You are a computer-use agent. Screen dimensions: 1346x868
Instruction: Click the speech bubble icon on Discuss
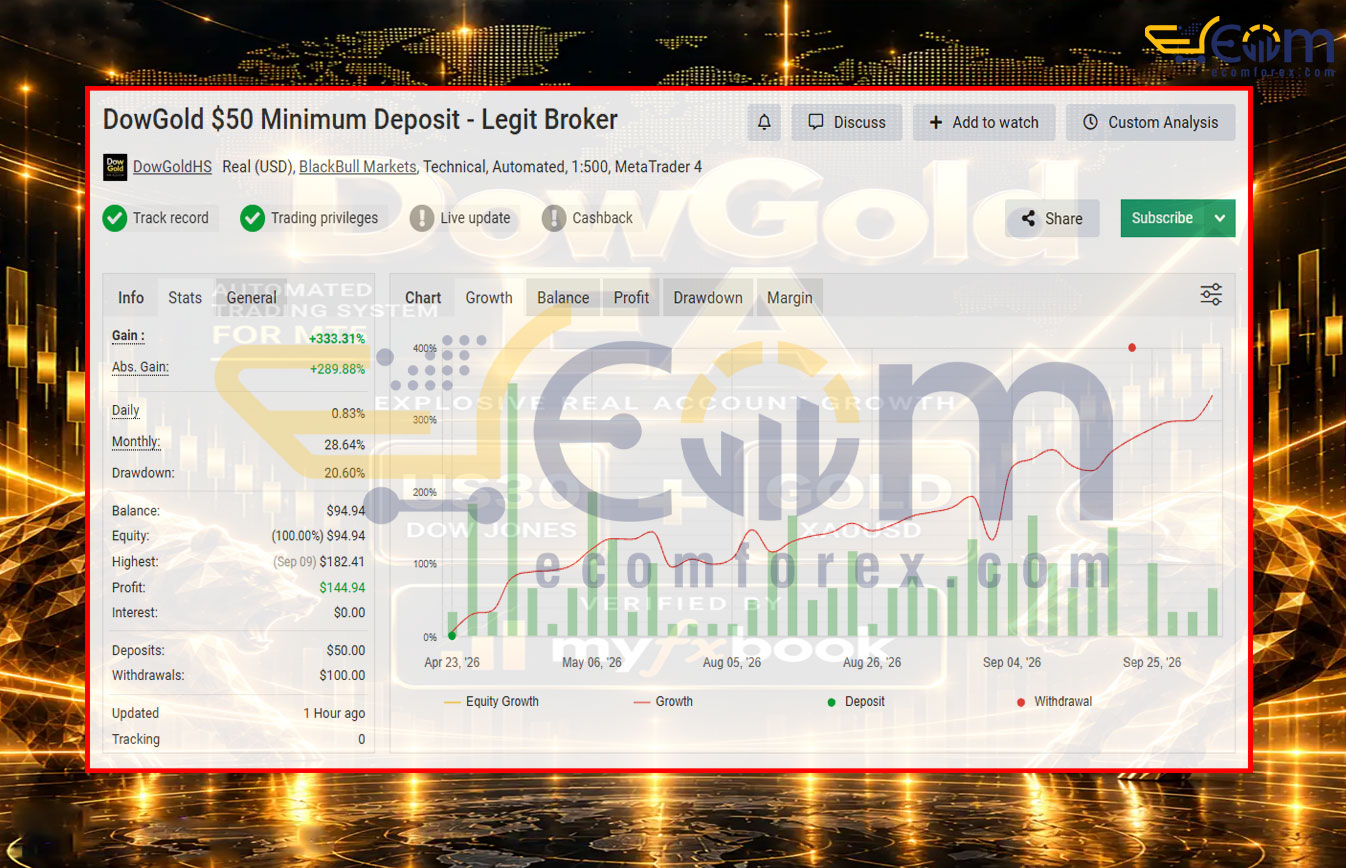click(816, 122)
